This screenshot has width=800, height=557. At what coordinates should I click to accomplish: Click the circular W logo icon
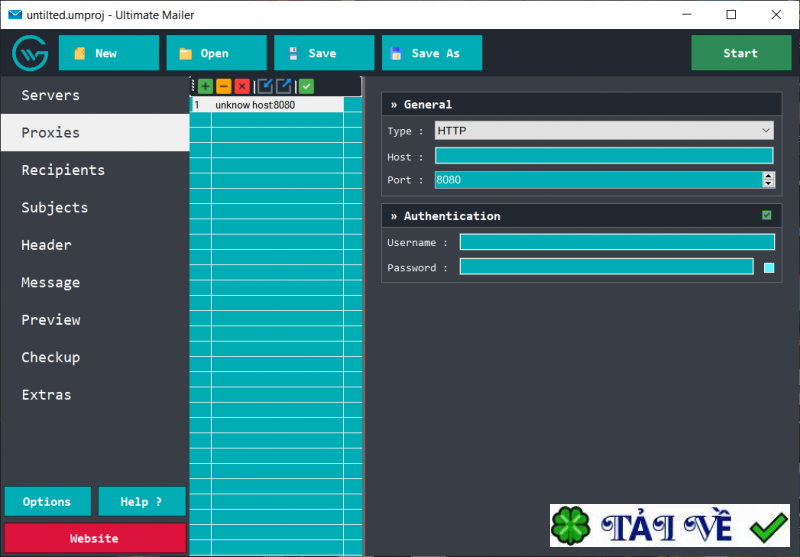tap(30, 53)
